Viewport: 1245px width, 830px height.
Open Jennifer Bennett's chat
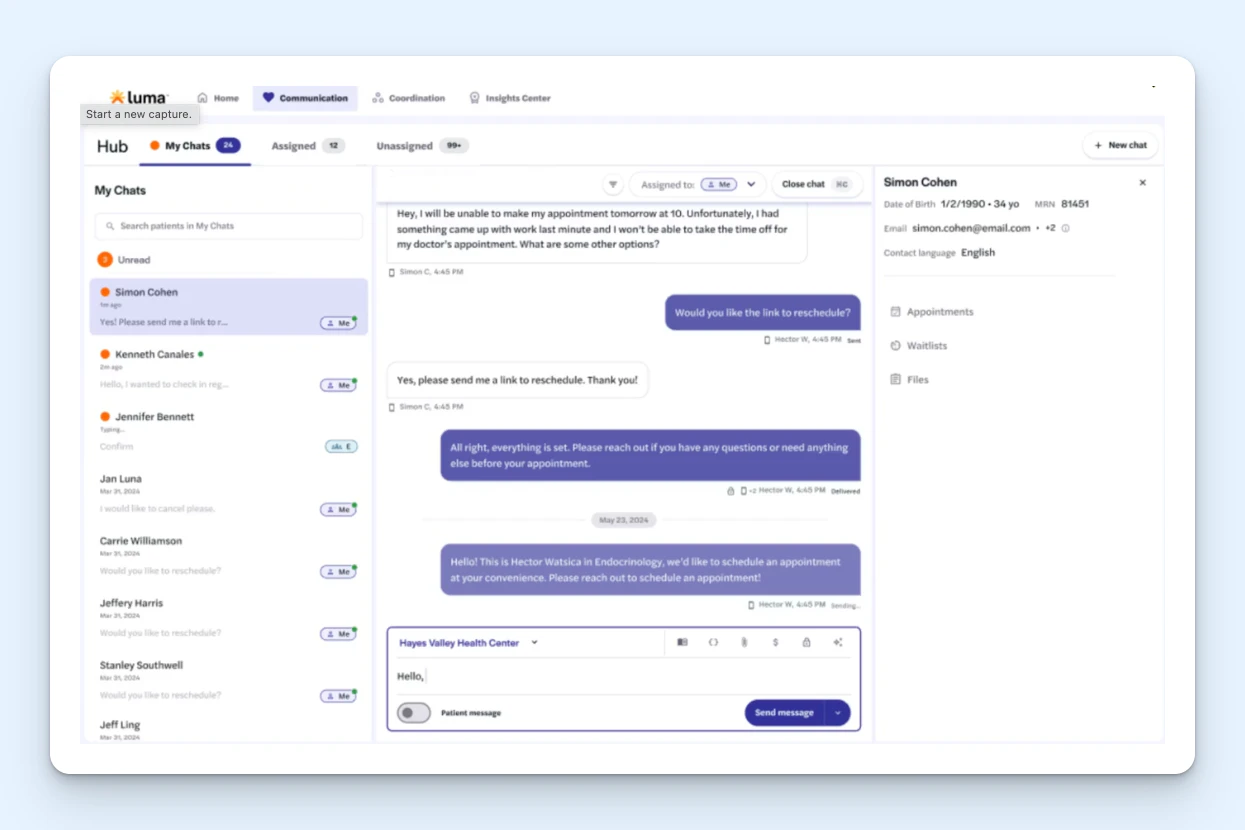coord(229,431)
